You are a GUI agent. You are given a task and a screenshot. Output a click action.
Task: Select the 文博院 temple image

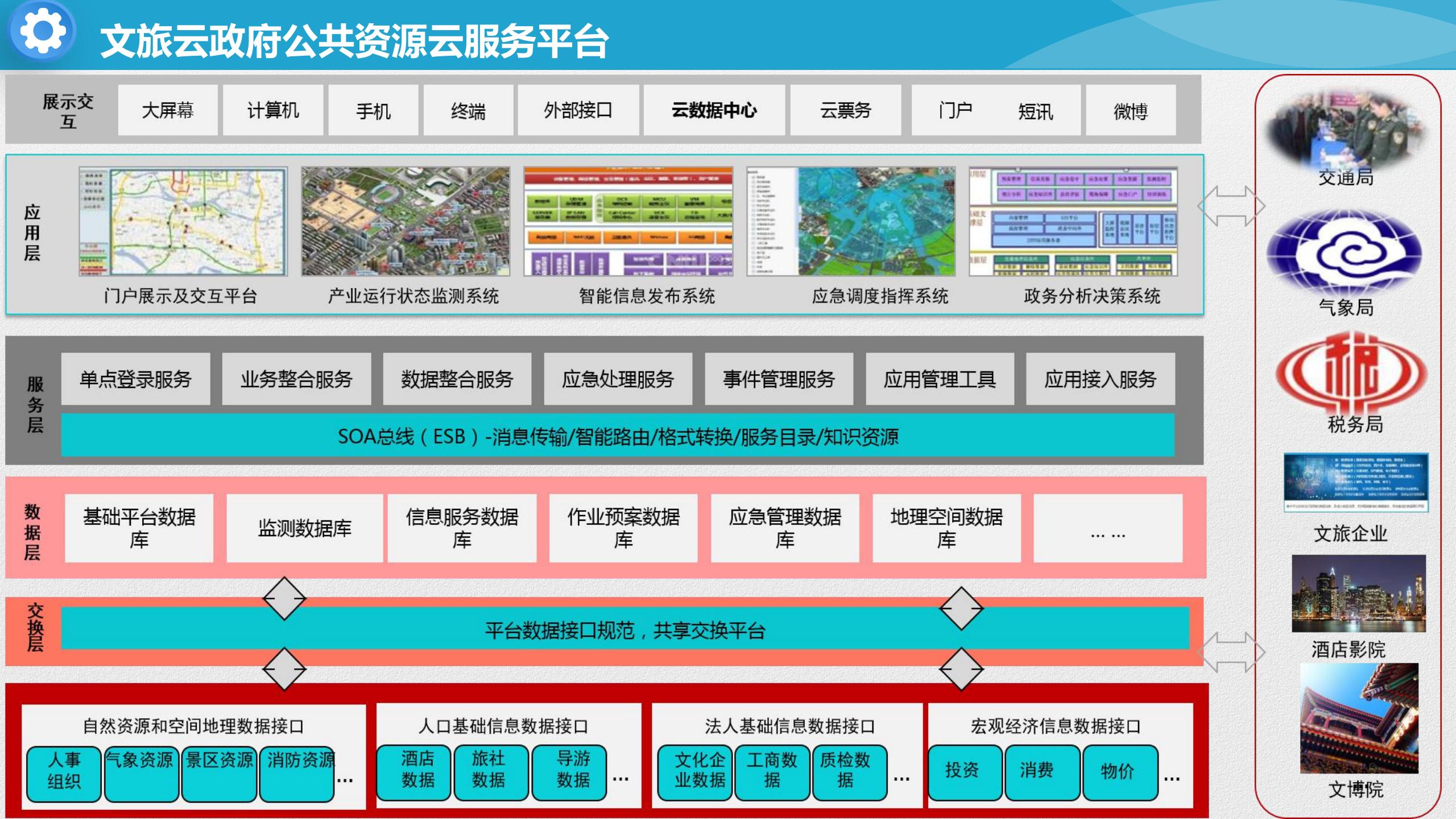1358,718
